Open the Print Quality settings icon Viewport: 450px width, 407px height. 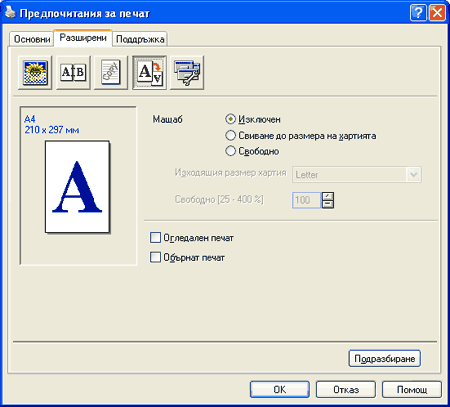(x=35, y=72)
